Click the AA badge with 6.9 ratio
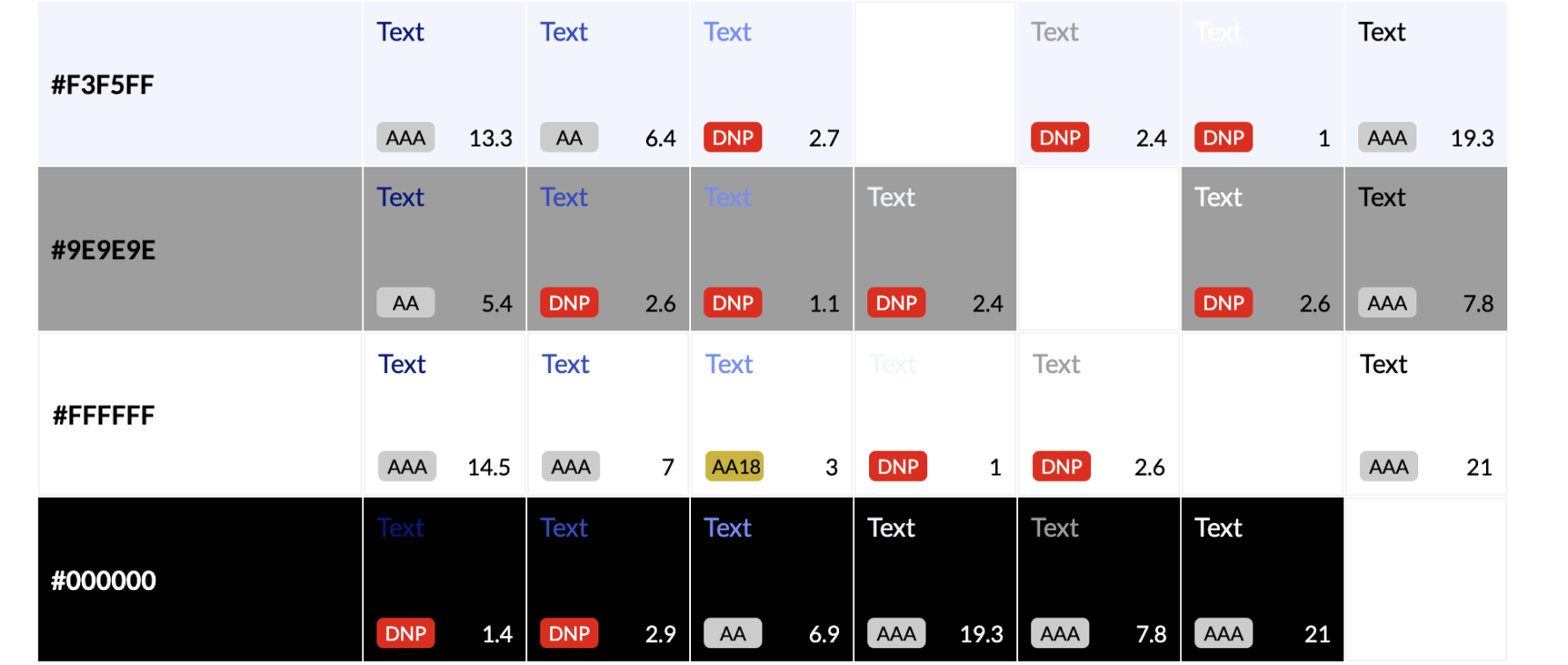Screen dimensions: 1568x665 pos(732,633)
